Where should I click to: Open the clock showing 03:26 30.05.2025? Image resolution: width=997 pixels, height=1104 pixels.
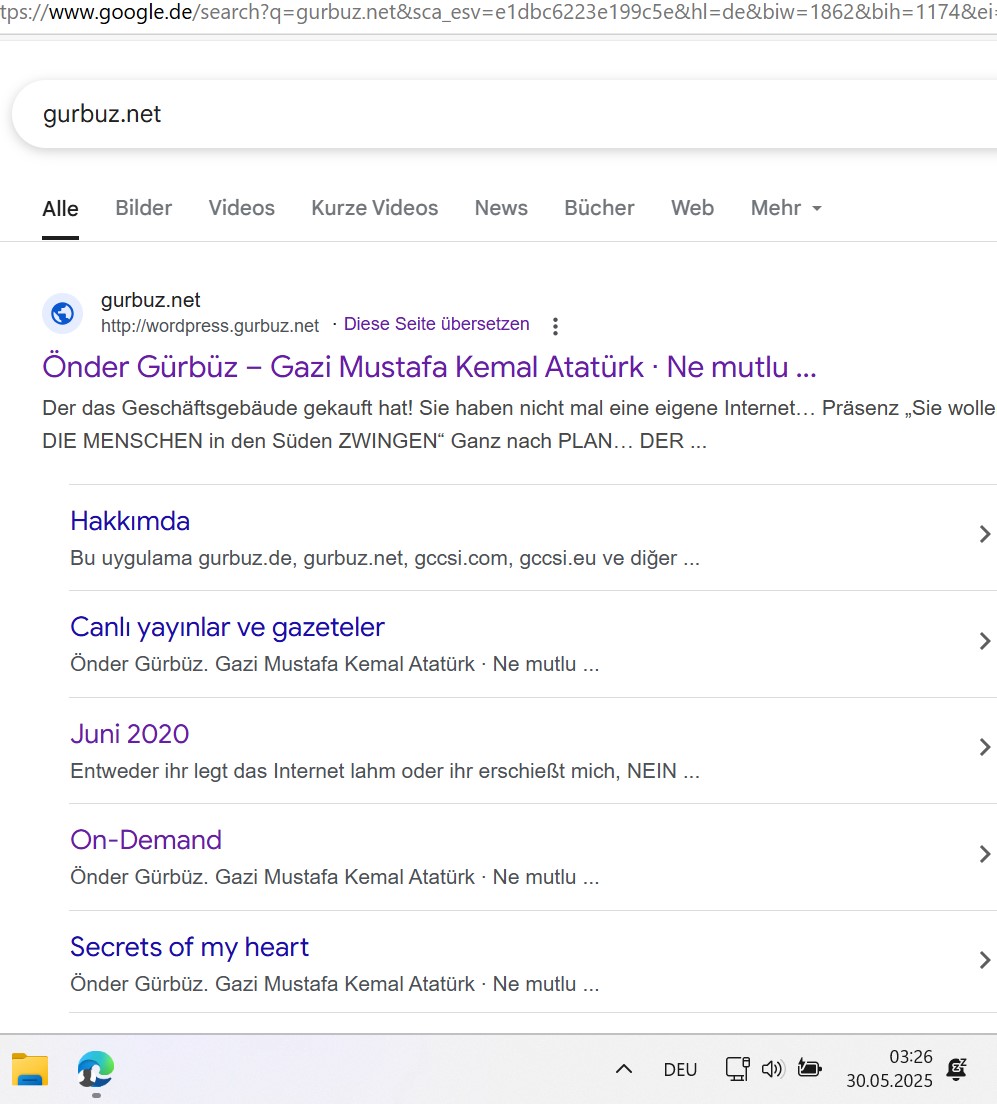[889, 1069]
